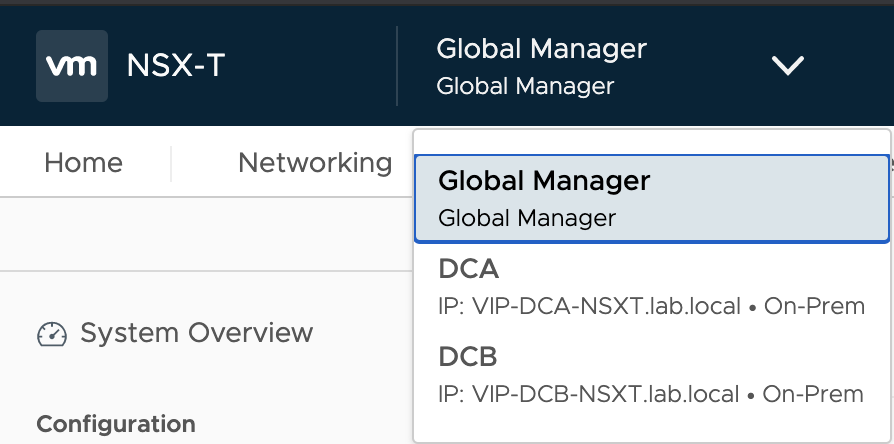Click the Global Manager subtitle in the header

525,87
